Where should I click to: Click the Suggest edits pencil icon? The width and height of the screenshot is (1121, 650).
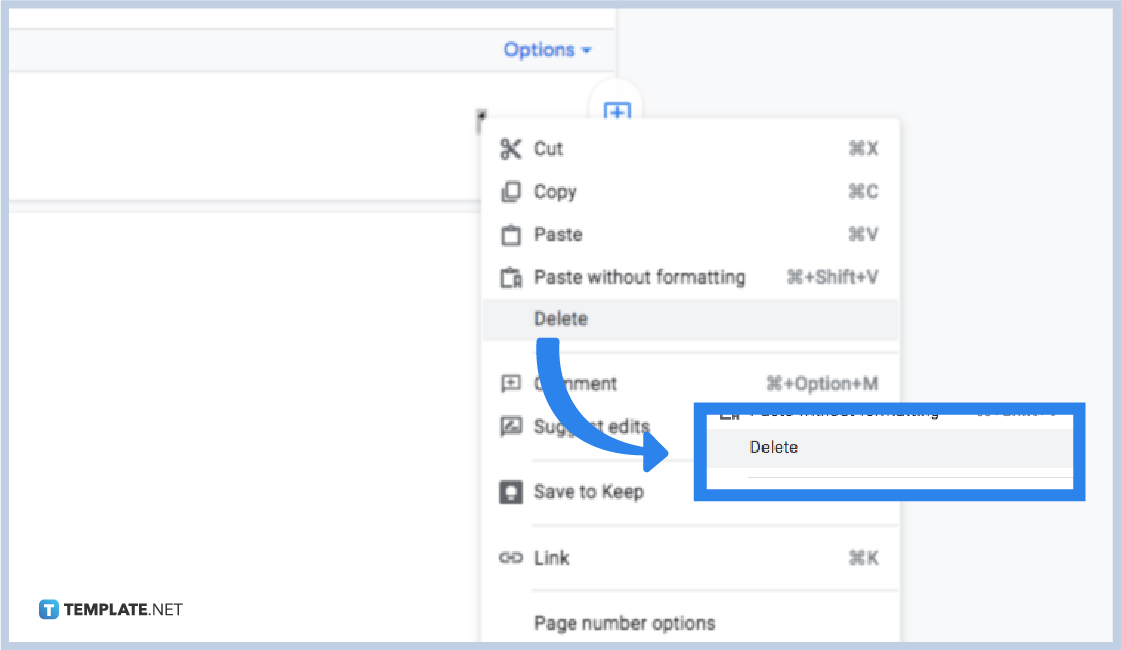[x=510, y=425]
